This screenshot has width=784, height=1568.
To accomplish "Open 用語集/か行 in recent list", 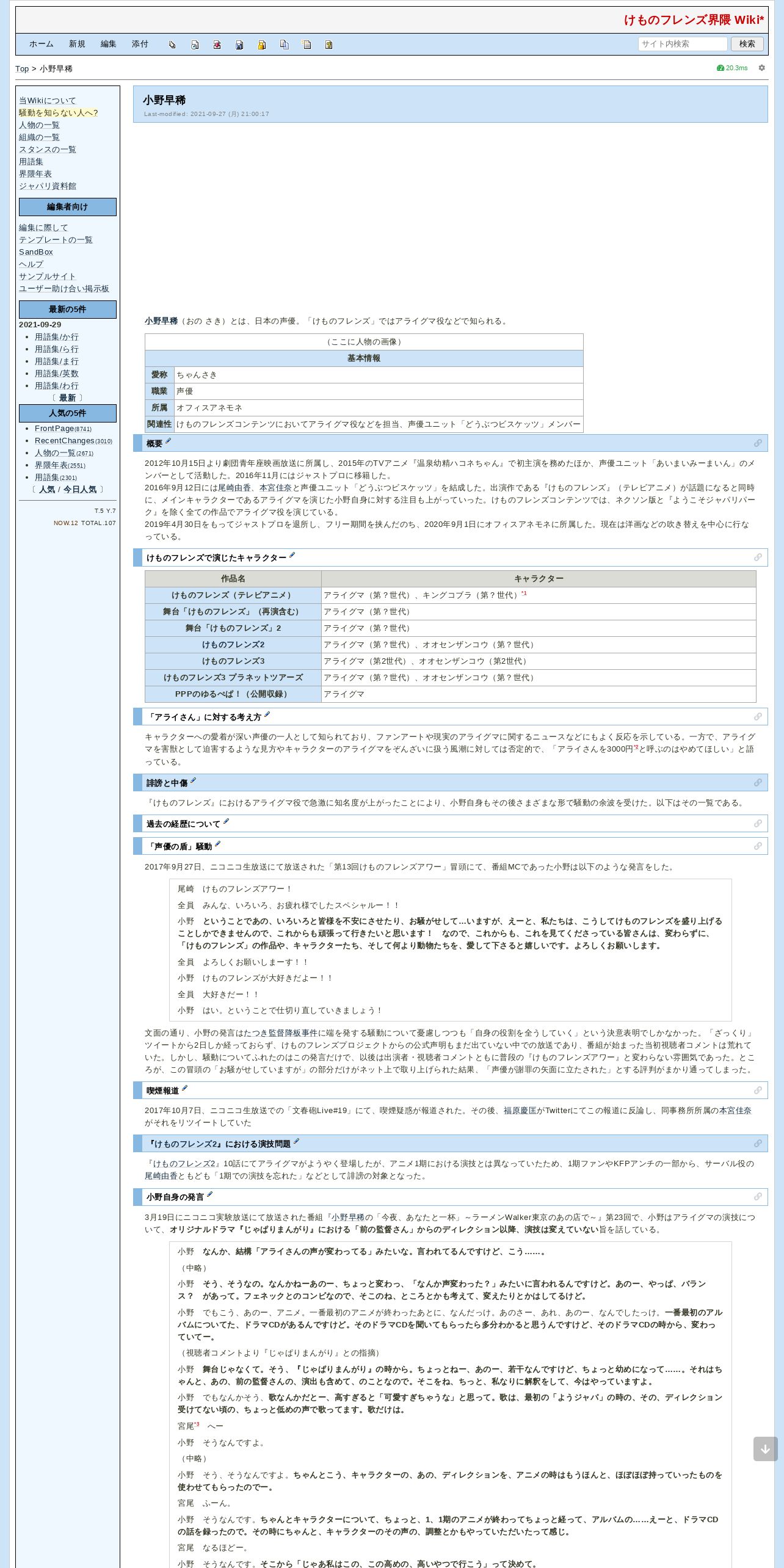I will click(x=57, y=337).
